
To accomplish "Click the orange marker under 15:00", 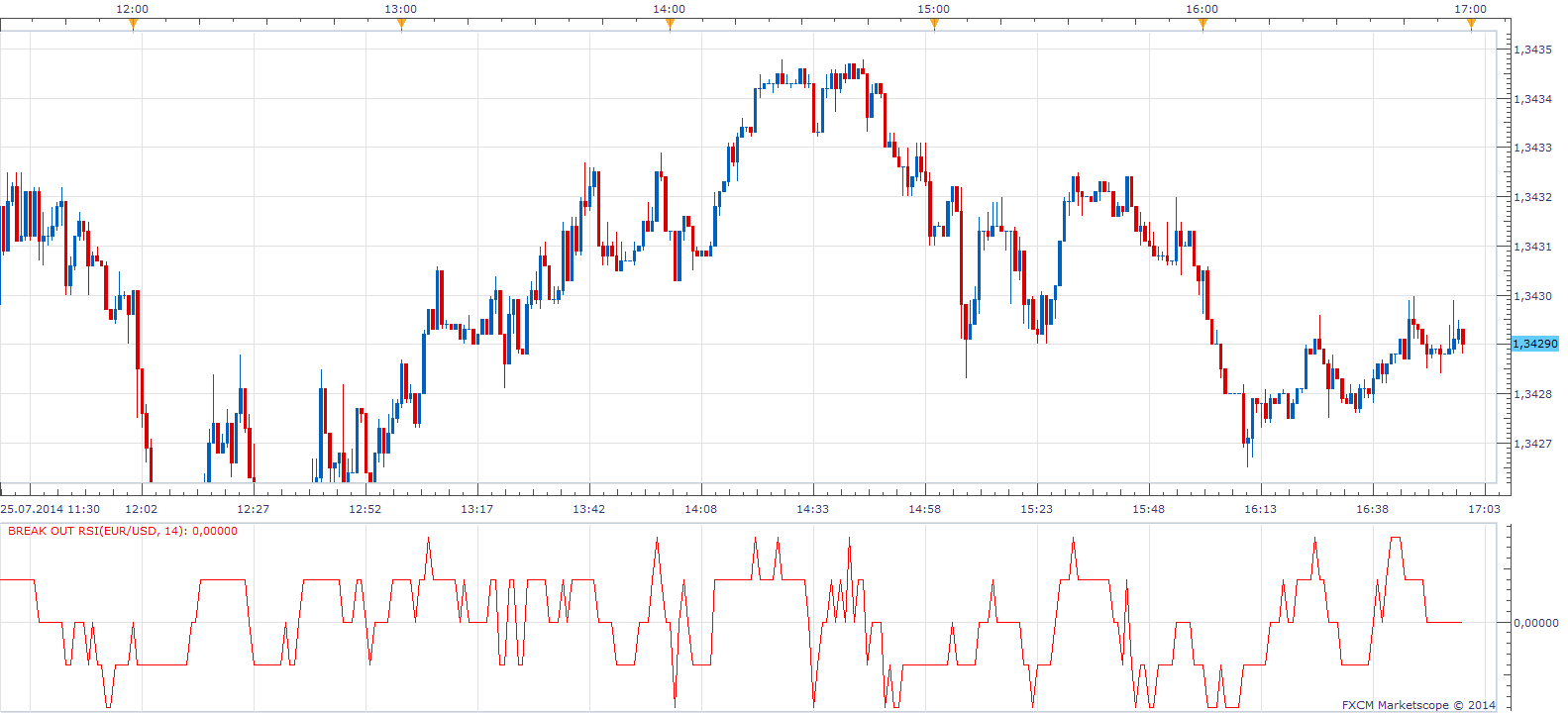I will (x=934, y=25).
